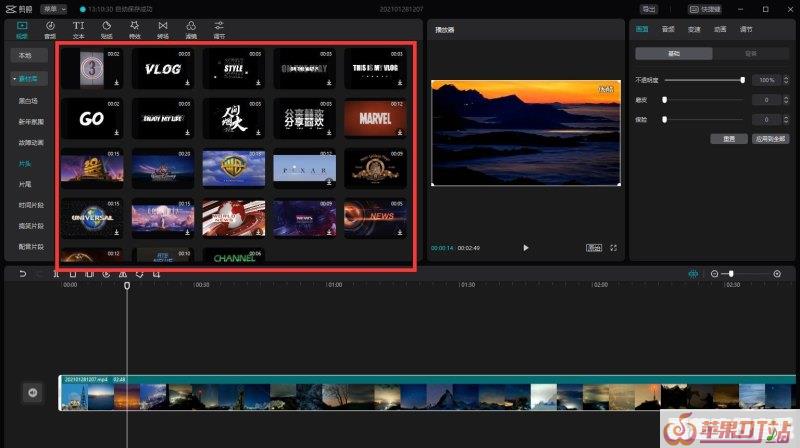Click download icon on ENJOY MY LIFE clip
The width and height of the screenshot is (800, 448).
coord(187,133)
